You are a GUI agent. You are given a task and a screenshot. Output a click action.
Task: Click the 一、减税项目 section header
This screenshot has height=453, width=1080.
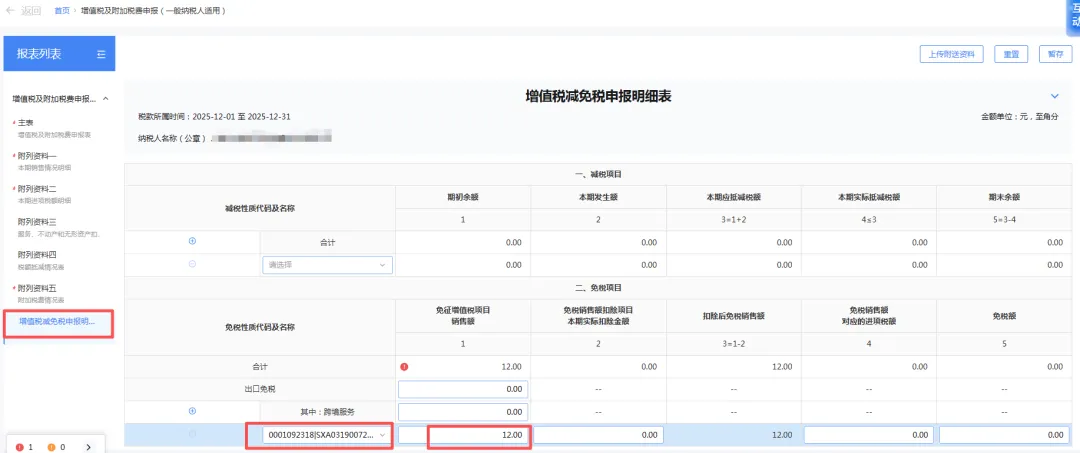(x=598, y=174)
